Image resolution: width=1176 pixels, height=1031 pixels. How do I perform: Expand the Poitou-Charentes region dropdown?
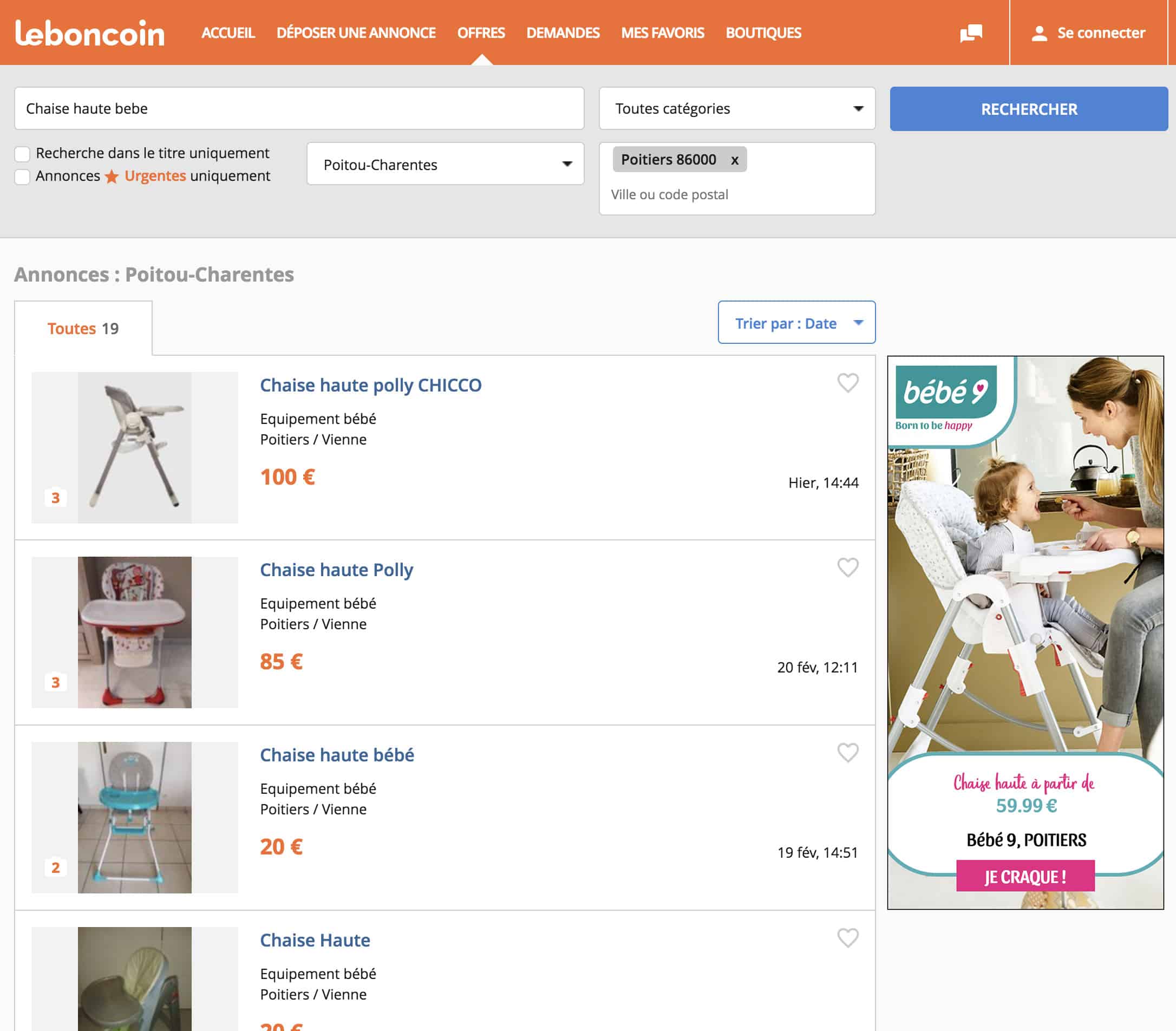pyautogui.click(x=445, y=164)
